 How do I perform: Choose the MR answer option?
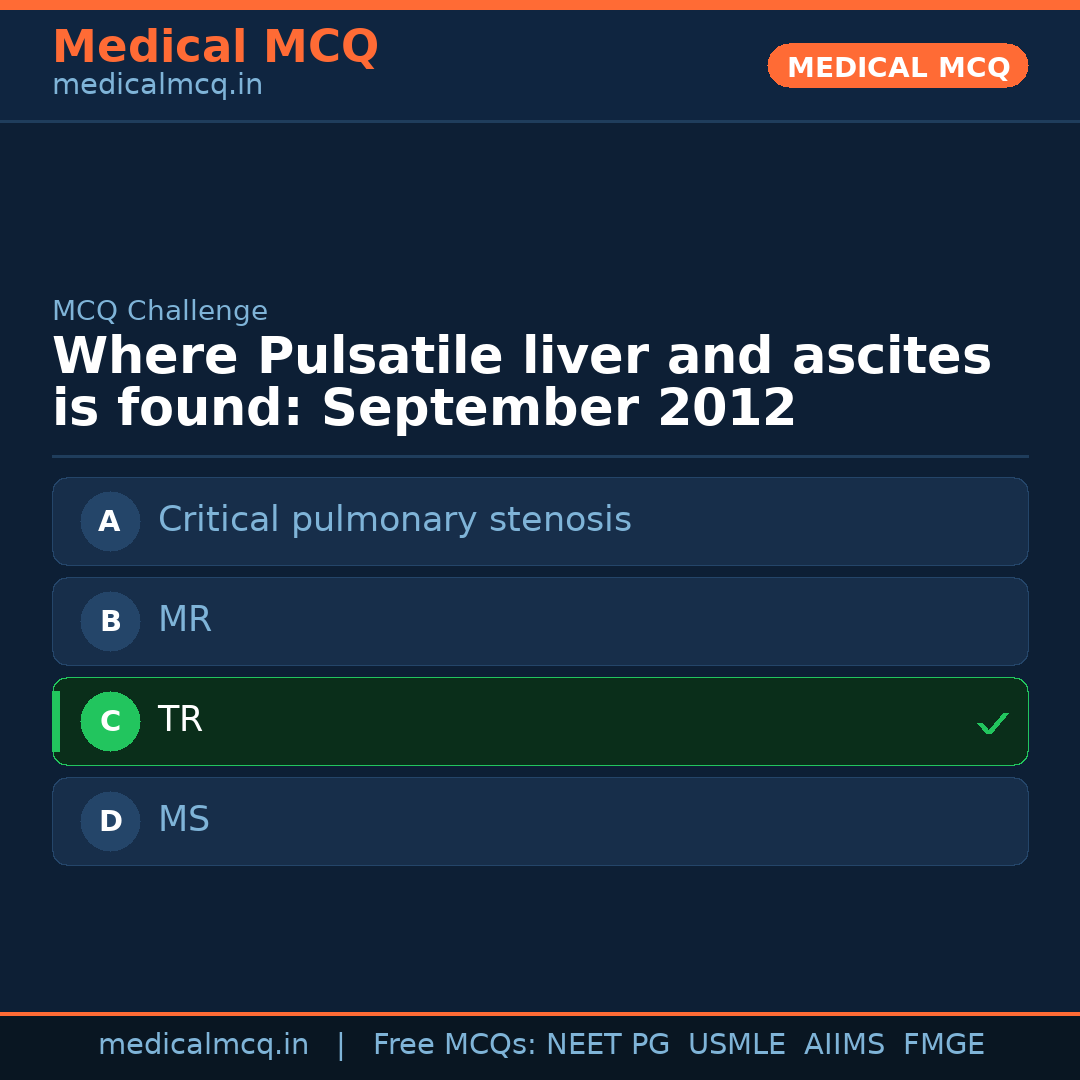185,620
